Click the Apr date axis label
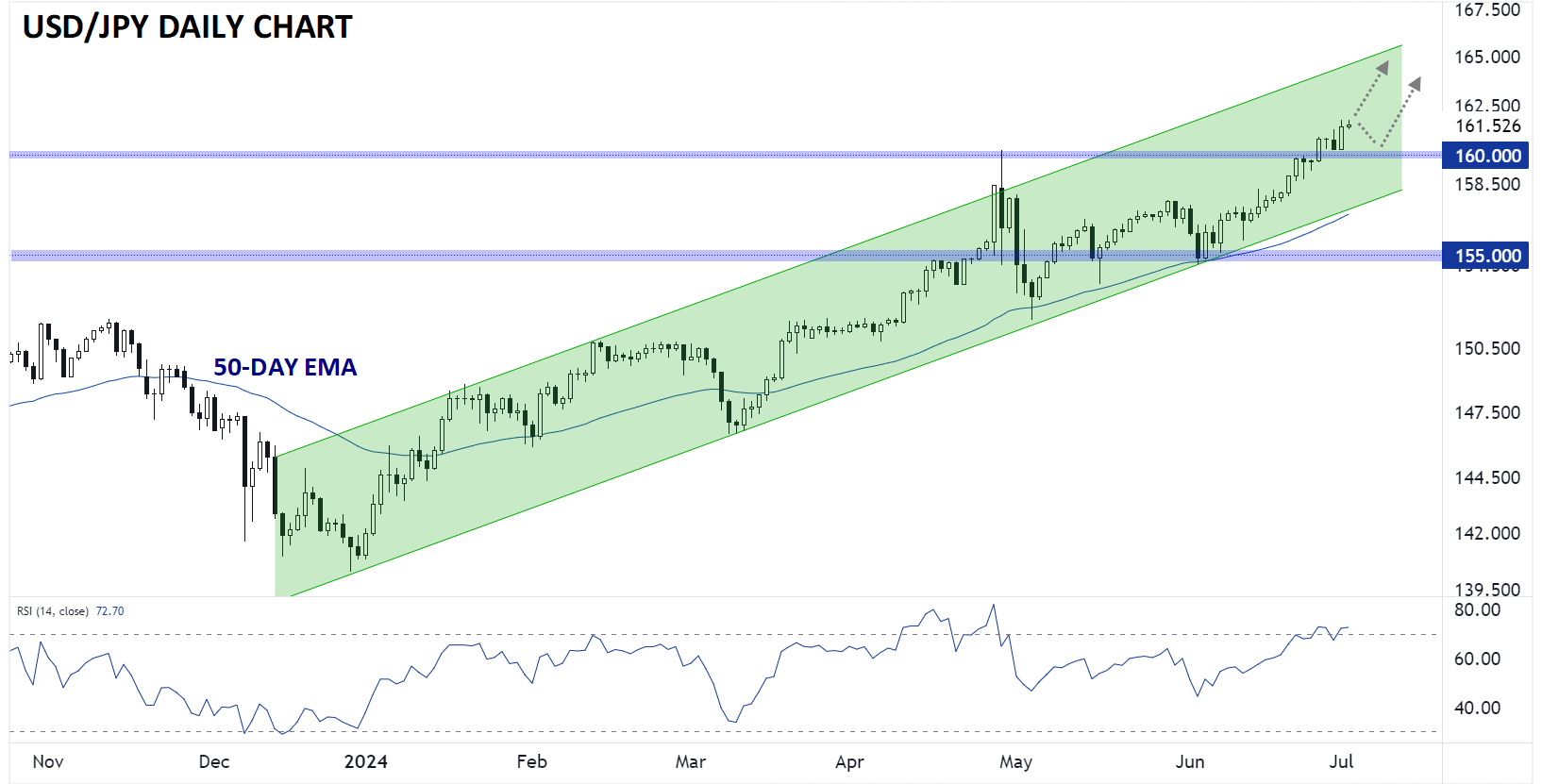1542x784 pixels. point(849,762)
